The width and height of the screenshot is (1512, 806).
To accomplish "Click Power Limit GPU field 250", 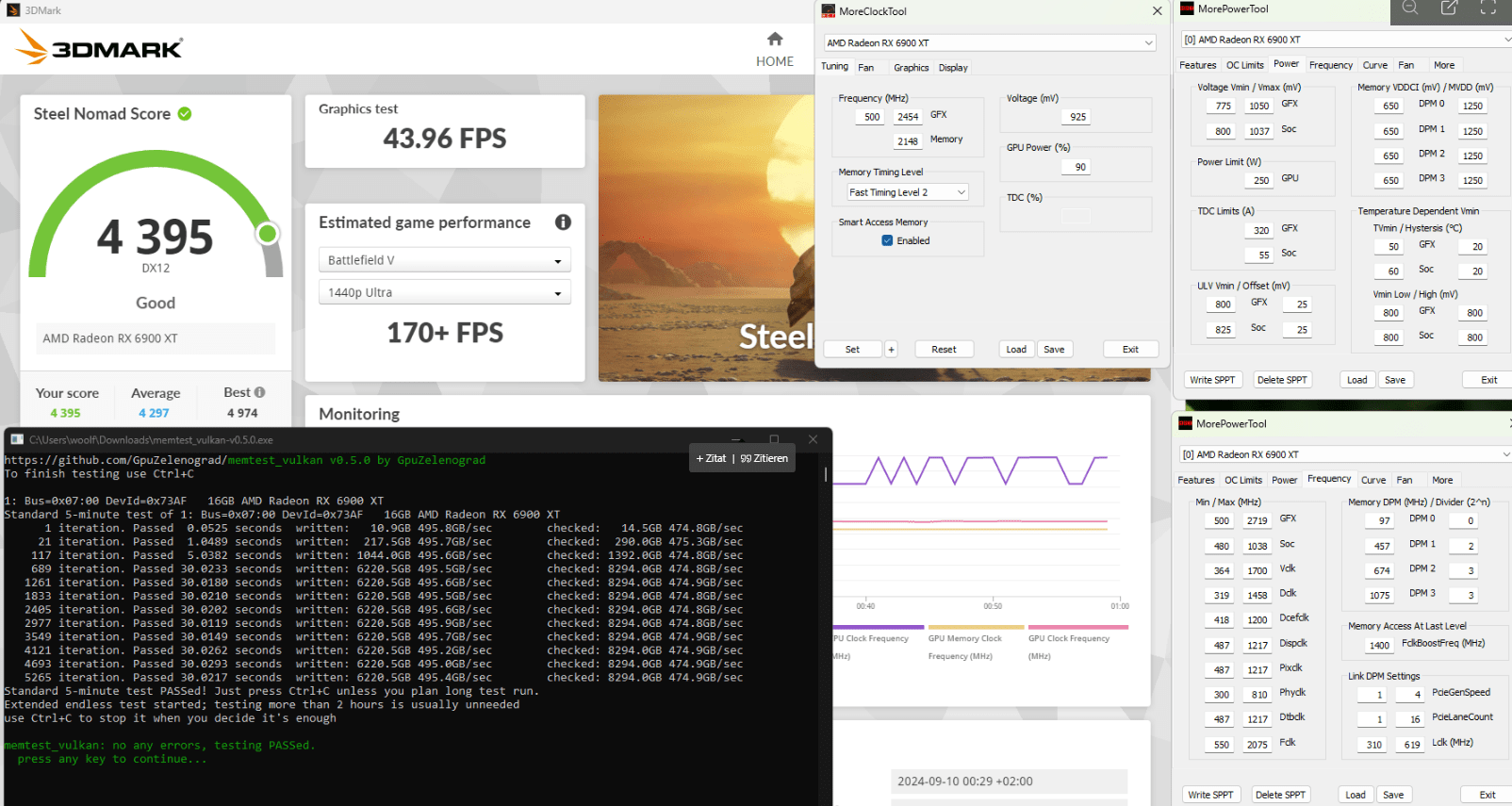I will click(1261, 180).
